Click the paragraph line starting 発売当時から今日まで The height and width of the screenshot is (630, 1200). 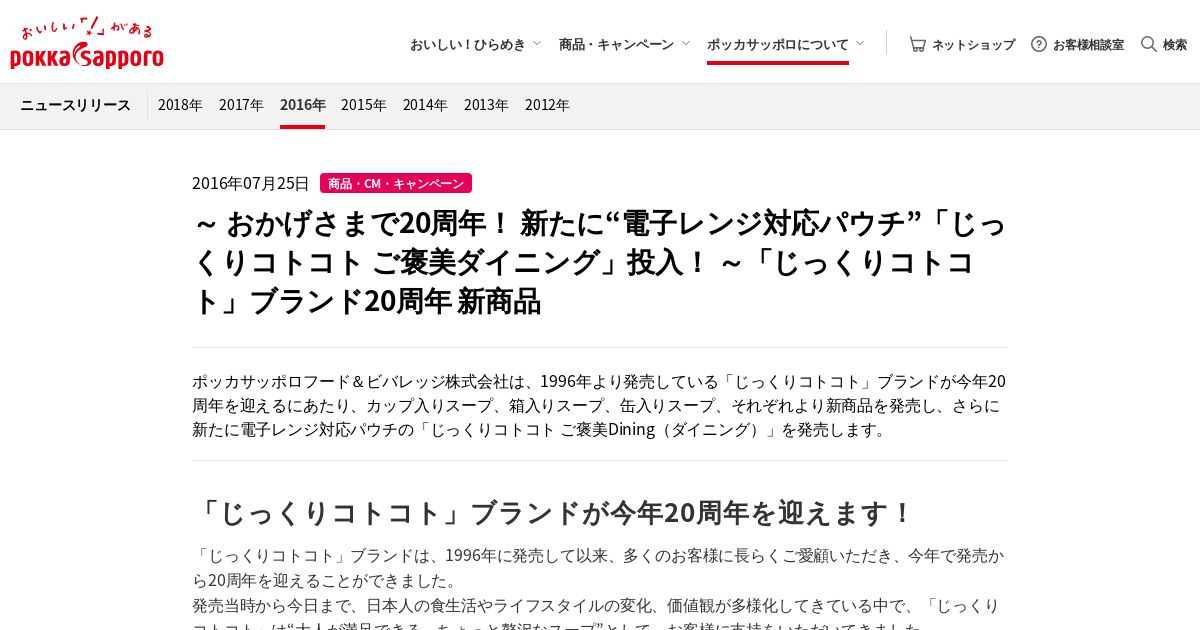coord(596,605)
